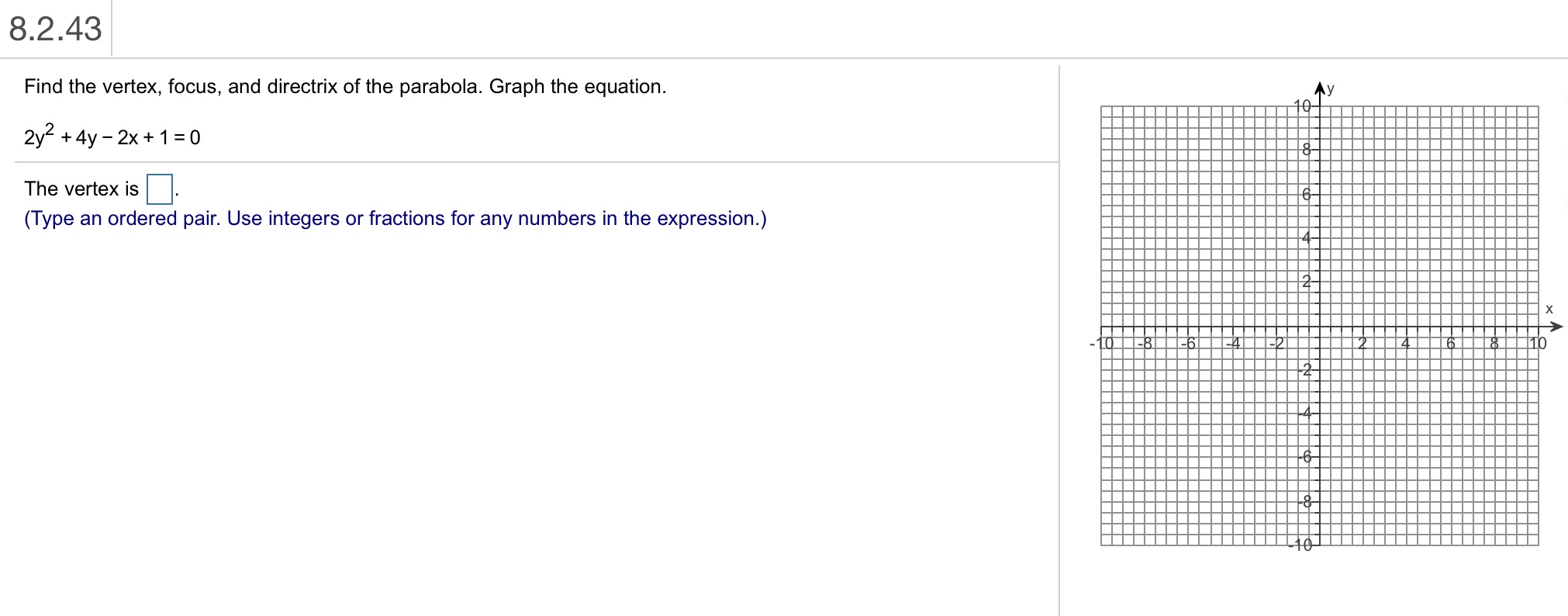Click the 10 tick mark on the y-axis
The image size is (1568, 616).
point(1302,105)
